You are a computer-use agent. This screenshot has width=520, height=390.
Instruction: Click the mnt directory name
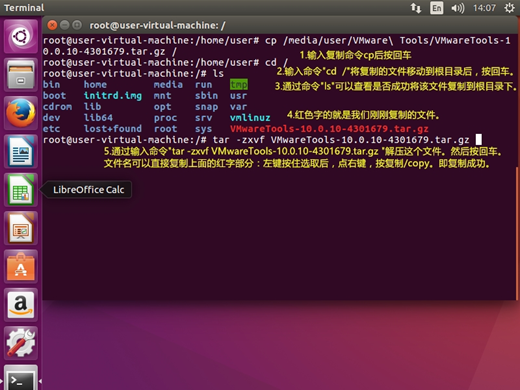[162, 96]
